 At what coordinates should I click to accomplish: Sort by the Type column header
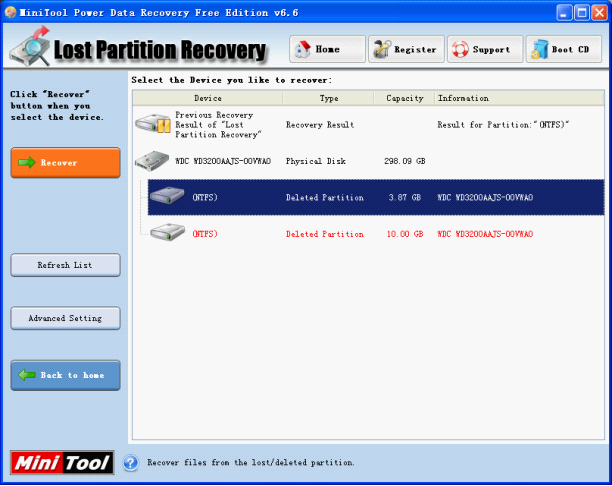tap(329, 98)
